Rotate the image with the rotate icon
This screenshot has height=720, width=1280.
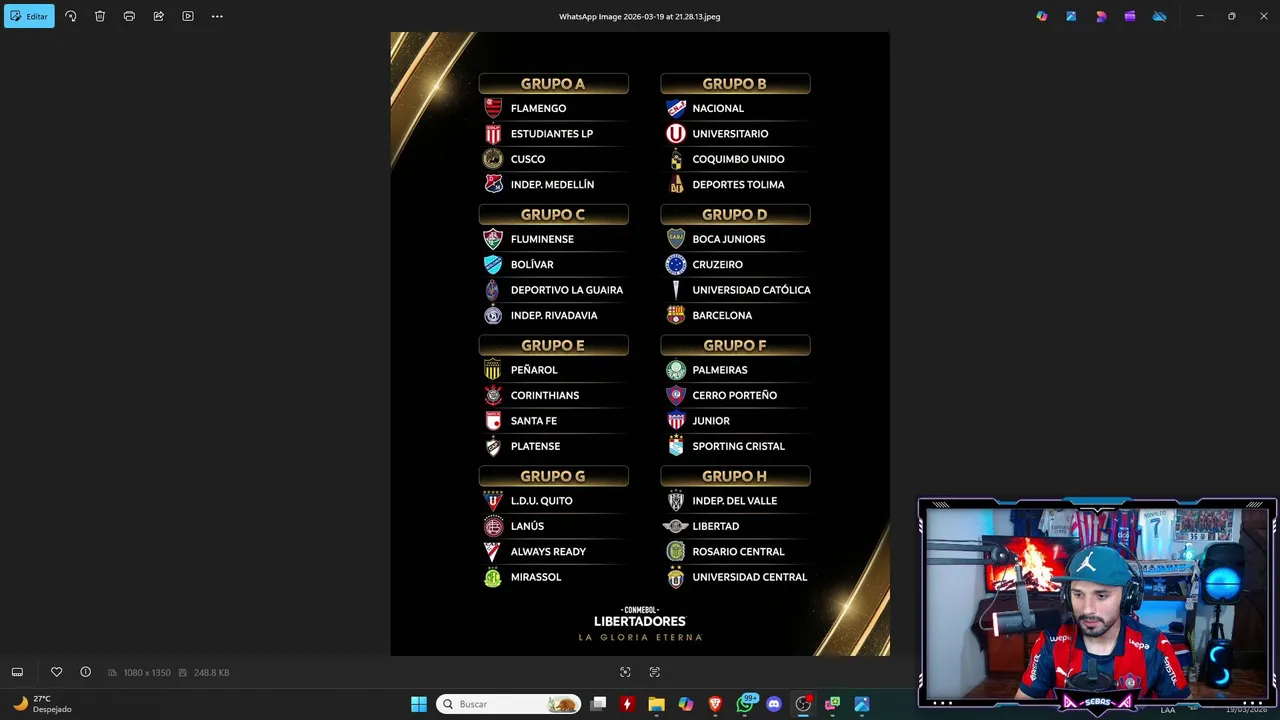(70, 16)
